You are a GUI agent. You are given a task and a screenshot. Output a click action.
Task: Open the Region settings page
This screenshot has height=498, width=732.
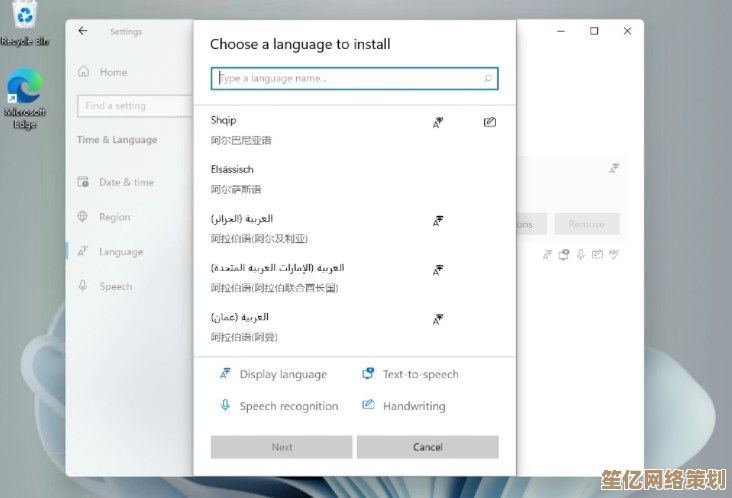[x=114, y=217]
